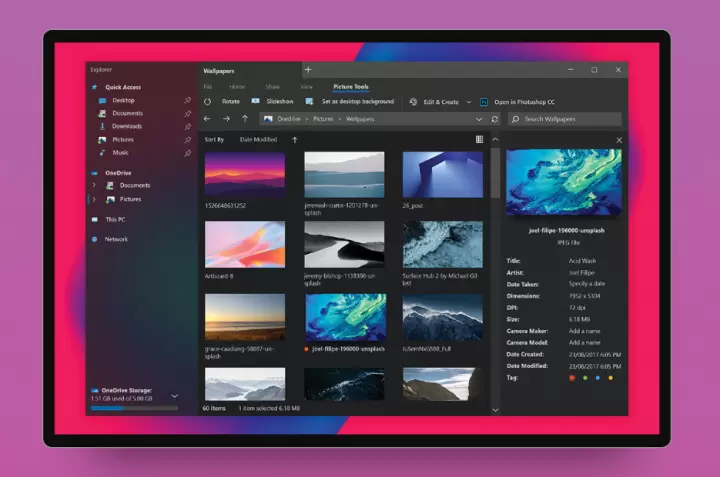720x477 pixels.
Task: Click the Rotate icon in the ribbon
Action: click(208, 102)
